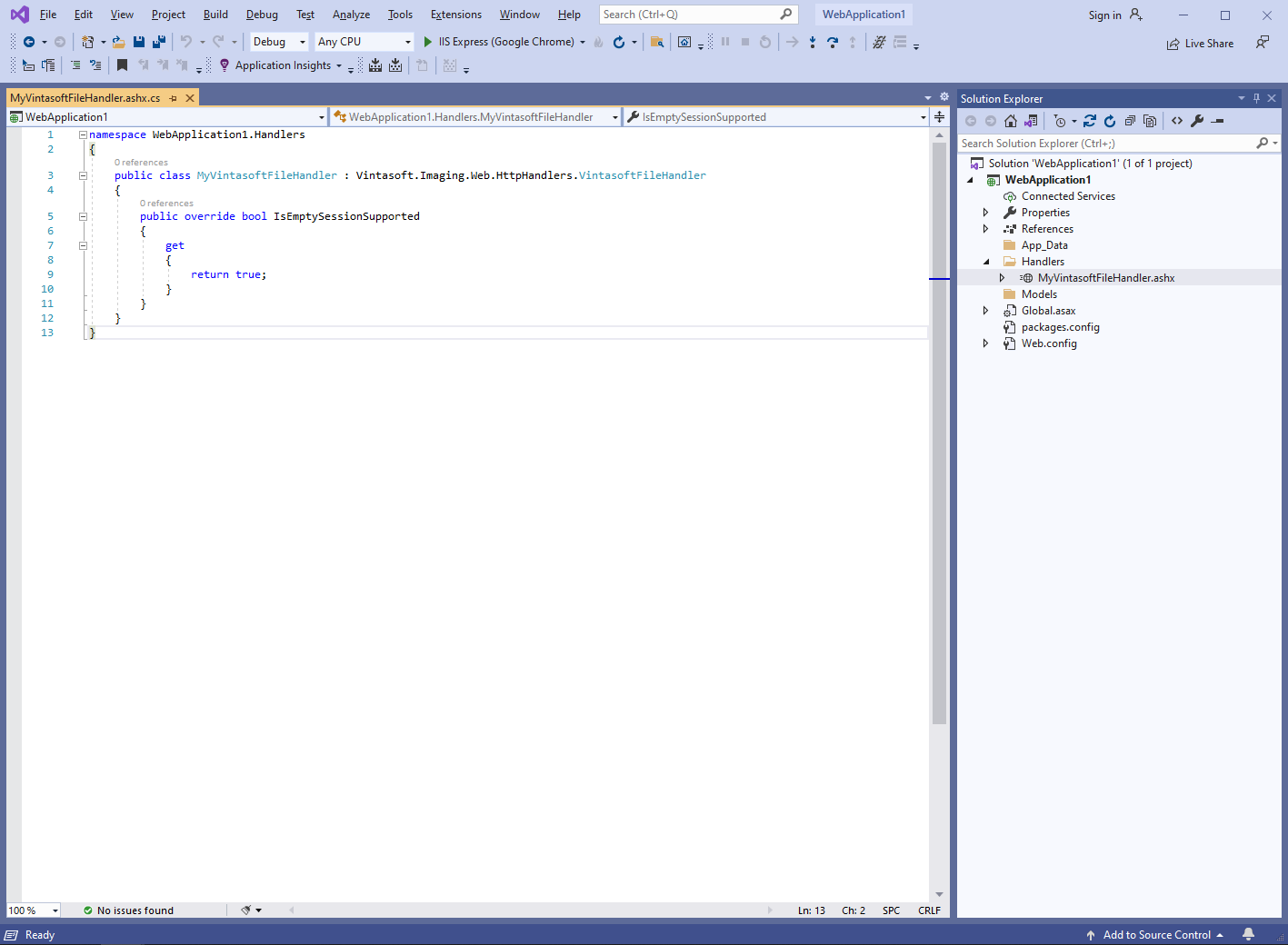Click the Step Into debug icon

pyautogui.click(x=812, y=42)
